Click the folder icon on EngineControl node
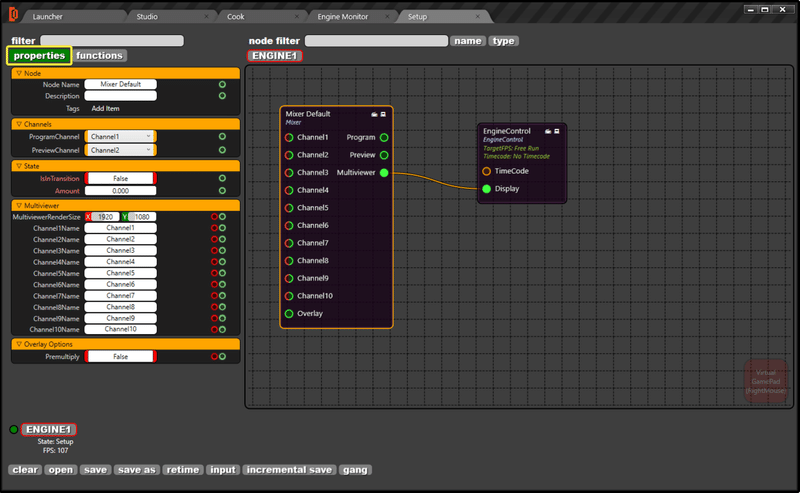Screen dimensions: 800x493 [x=548, y=132]
